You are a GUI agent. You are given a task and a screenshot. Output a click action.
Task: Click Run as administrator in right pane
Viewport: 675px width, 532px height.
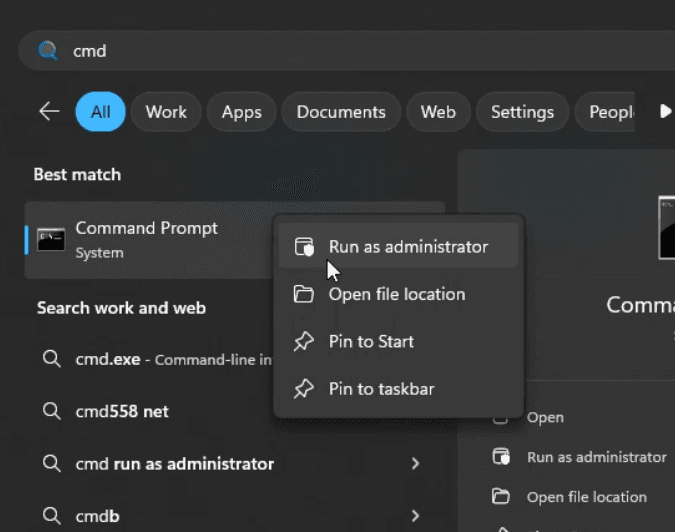(x=596, y=457)
